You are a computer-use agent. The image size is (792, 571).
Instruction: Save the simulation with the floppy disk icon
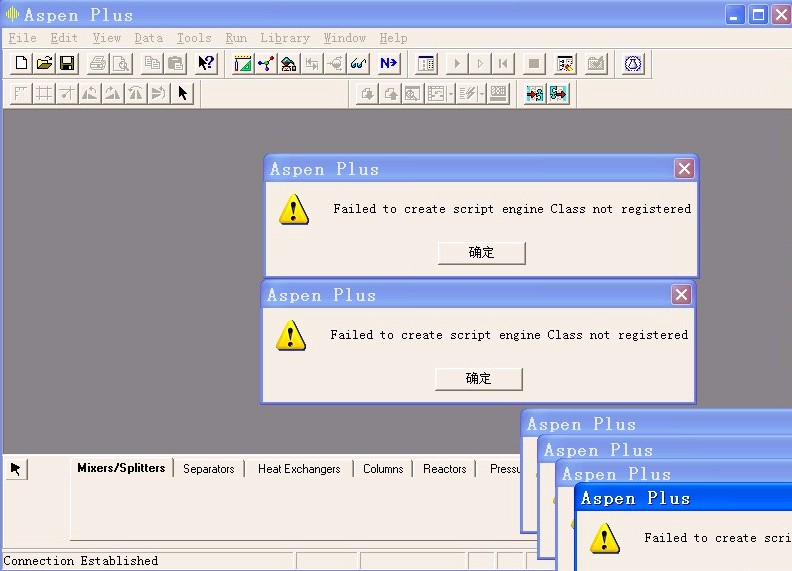[67, 64]
